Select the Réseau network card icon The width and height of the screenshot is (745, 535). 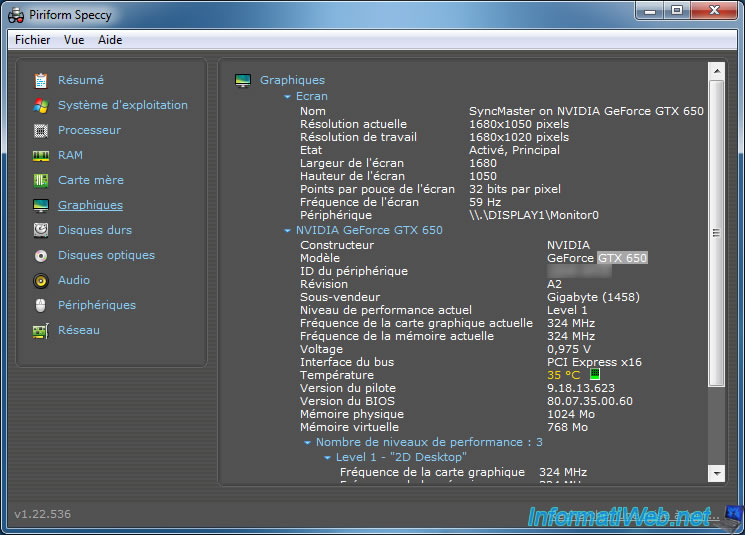click(41, 330)
